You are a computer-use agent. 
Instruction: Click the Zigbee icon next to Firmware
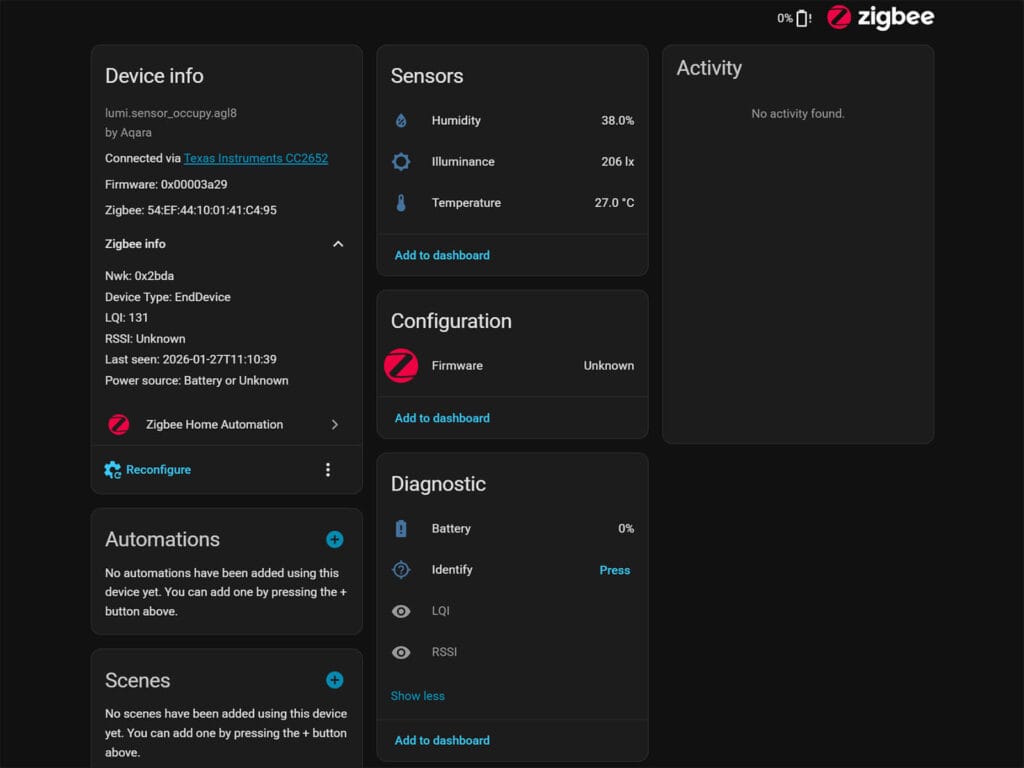pos(400,365)
